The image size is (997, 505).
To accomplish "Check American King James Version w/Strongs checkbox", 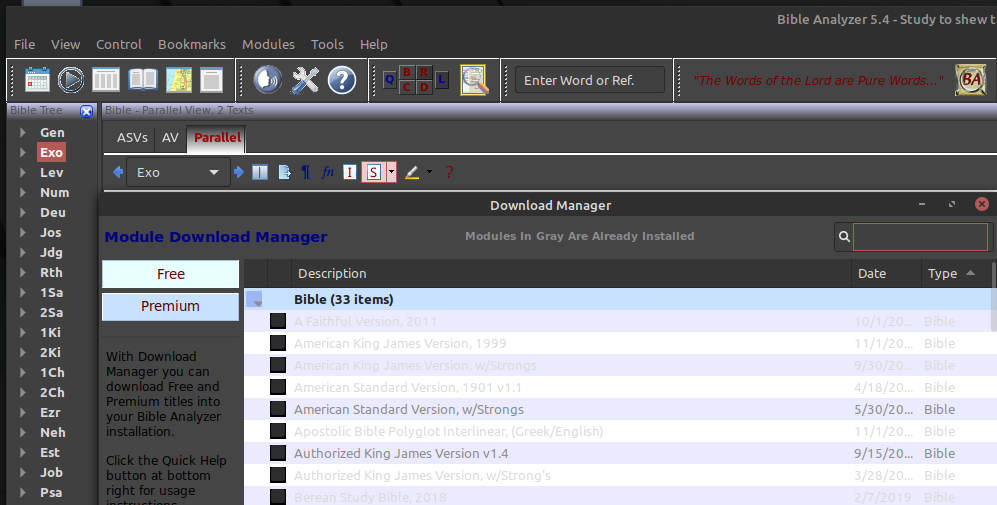I will (278, 365).
